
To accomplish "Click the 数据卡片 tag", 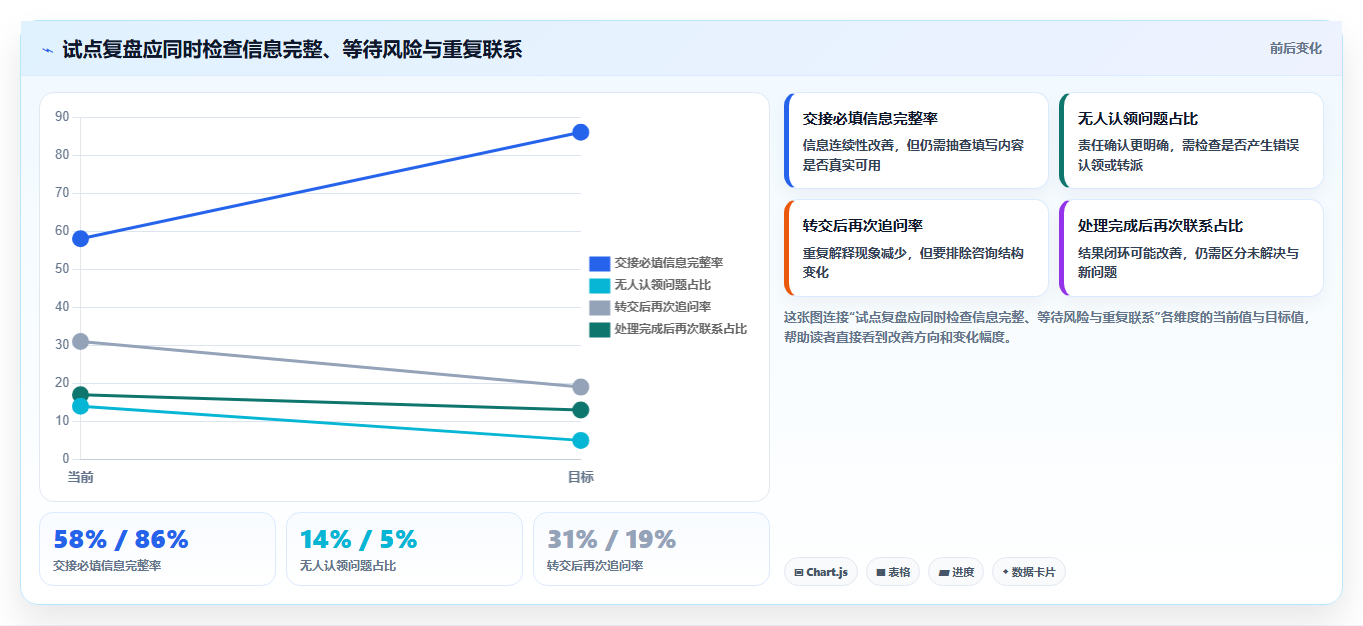I will click(x=1029, y=572).
